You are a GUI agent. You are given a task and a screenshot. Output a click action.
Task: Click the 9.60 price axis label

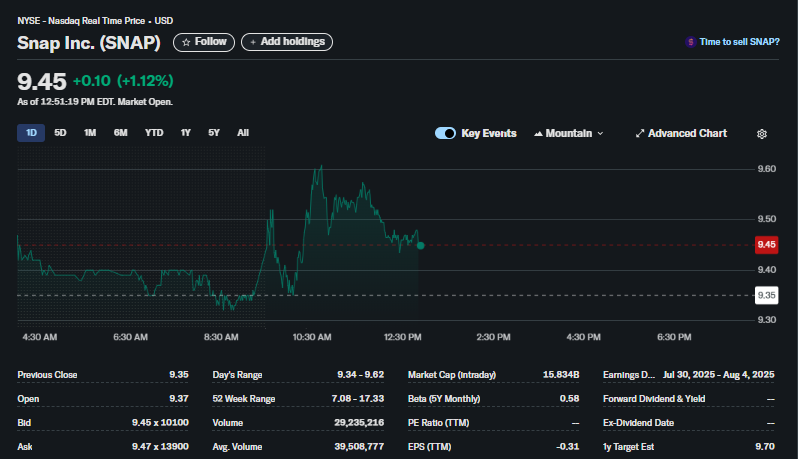[766, 169]
